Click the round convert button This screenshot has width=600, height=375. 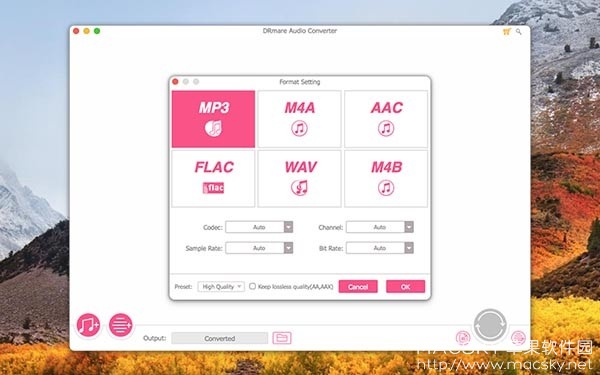click(x=490, y=325)
